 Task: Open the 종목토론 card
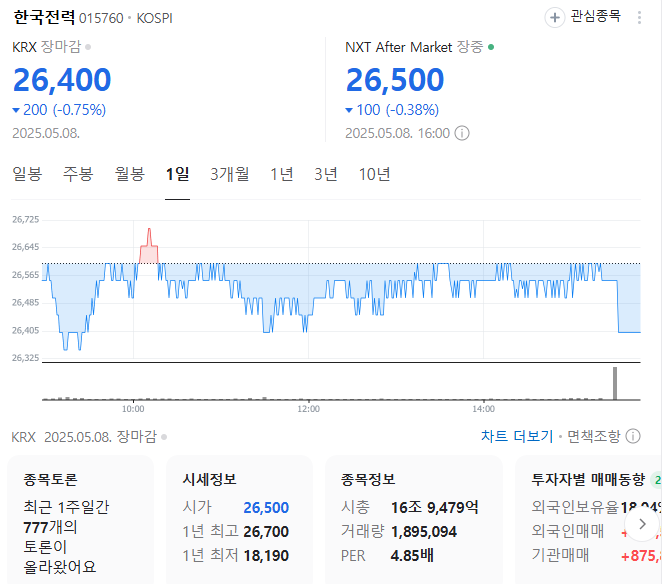point(80,520)
